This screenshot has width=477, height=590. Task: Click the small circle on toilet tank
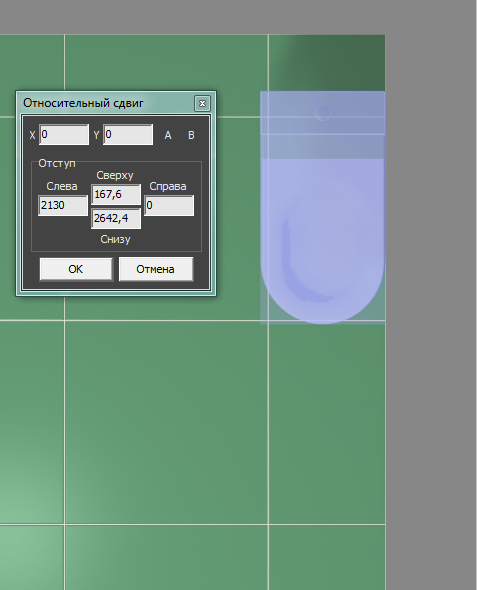[x=323, y=113]
